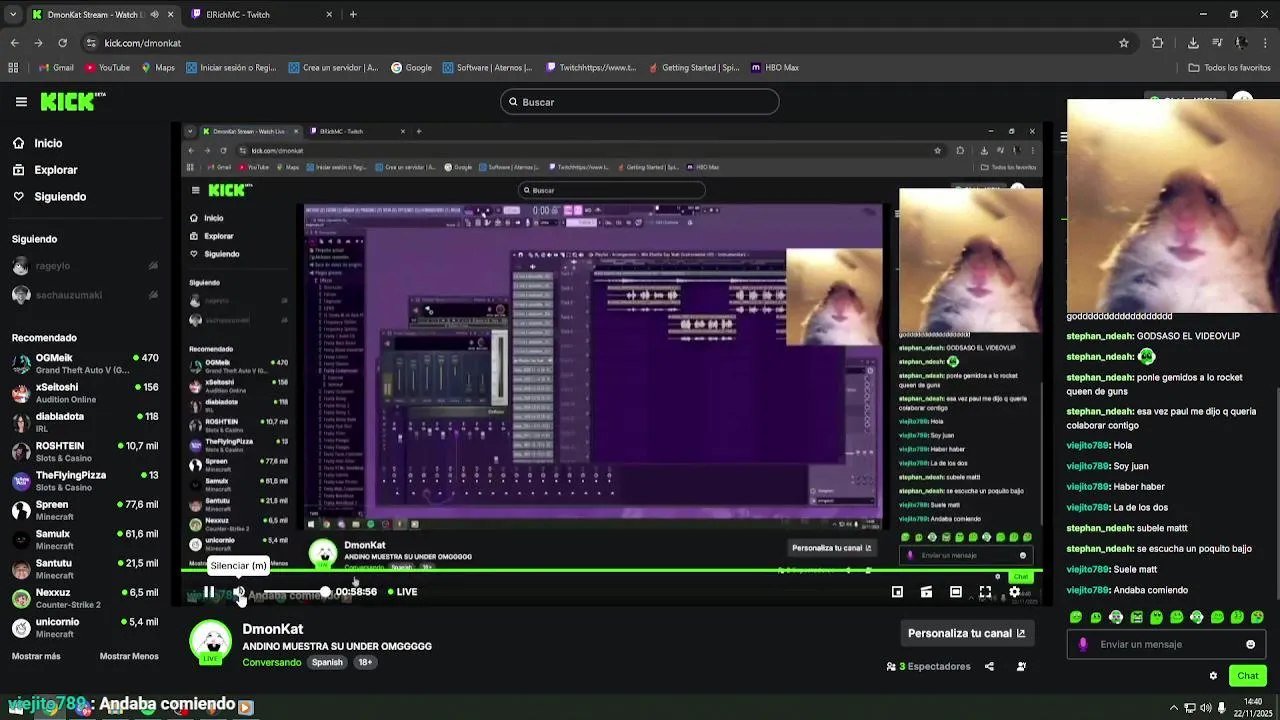1280x720 pixels.
Task: Open Explorar in the sidebar
Action: 56,170
